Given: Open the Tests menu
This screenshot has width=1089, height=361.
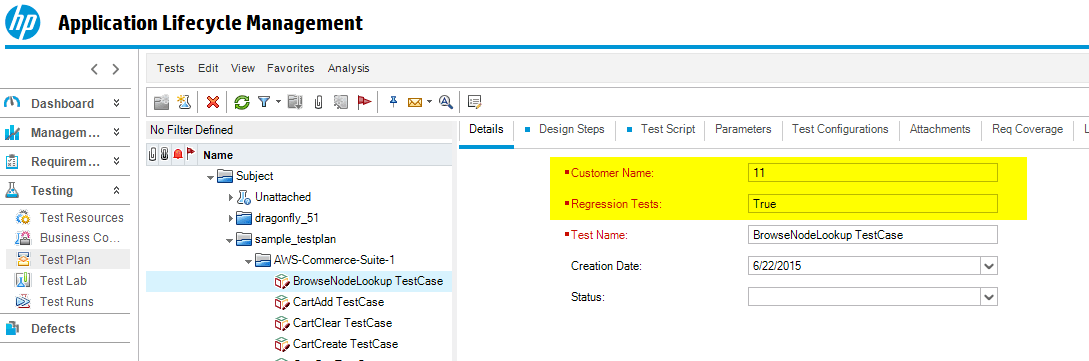Looking at the screenshot, I should point(171,68).
